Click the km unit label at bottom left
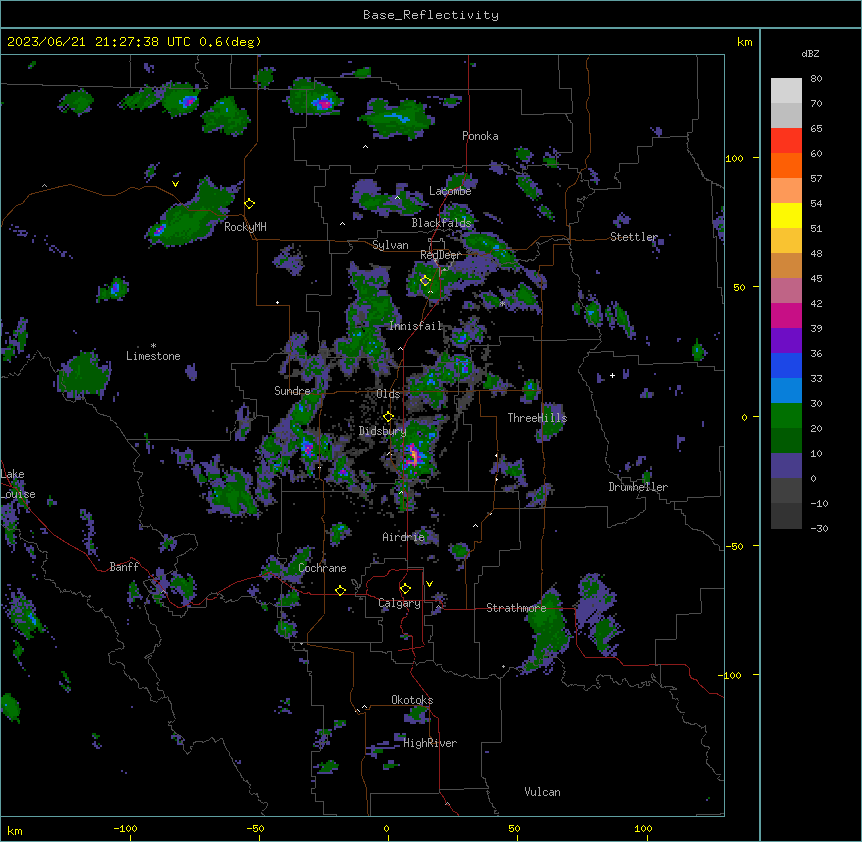The image size is (862, 842). (x=15, y=830)
